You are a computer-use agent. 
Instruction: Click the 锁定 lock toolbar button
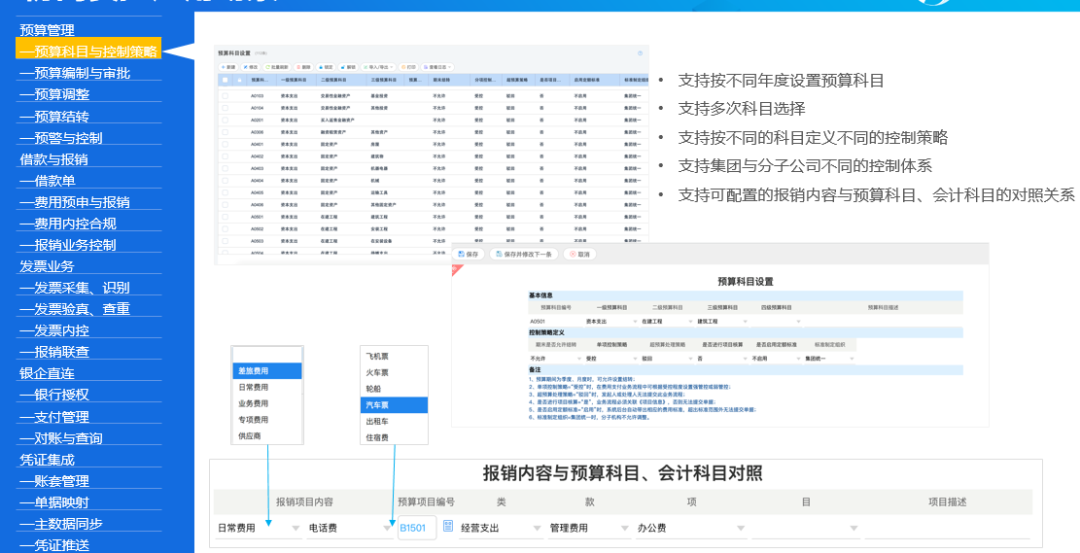[x=326, y=67]
